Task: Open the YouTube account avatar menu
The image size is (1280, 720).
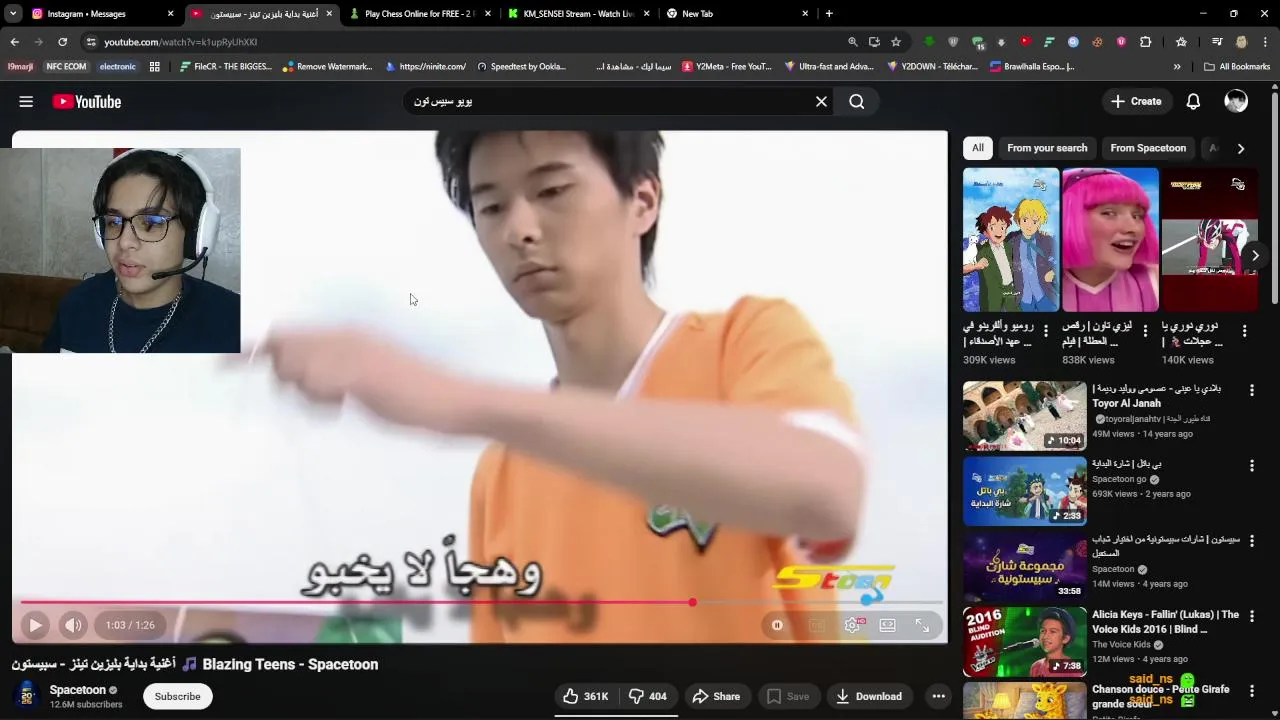Action: tap(1236, 101)
